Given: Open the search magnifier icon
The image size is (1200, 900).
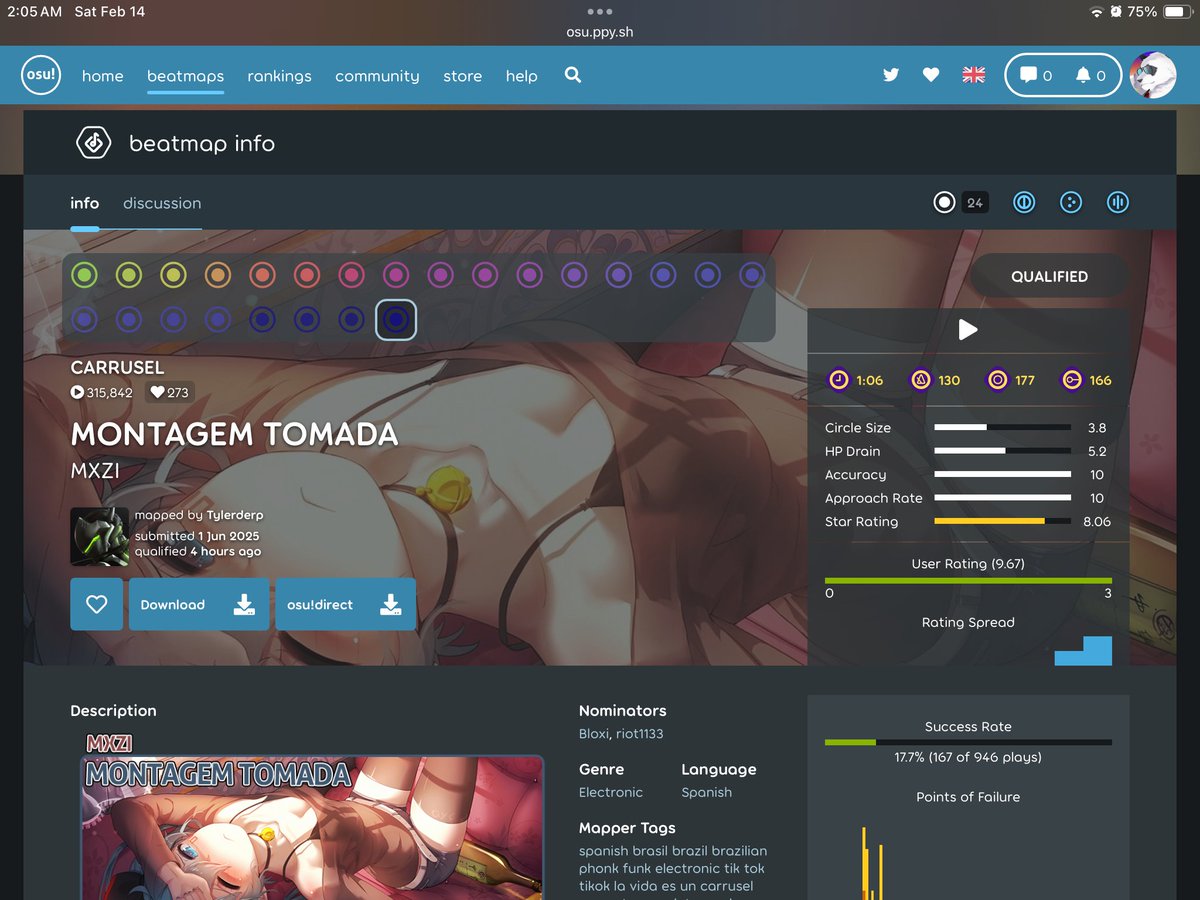Looking at the screenshot, I should tap(573, 75).
